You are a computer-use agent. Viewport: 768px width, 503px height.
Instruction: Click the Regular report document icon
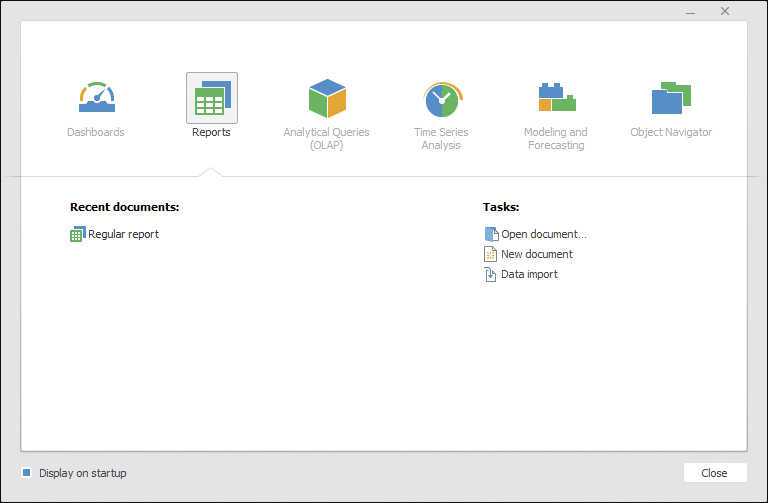[x=78, y=234]
